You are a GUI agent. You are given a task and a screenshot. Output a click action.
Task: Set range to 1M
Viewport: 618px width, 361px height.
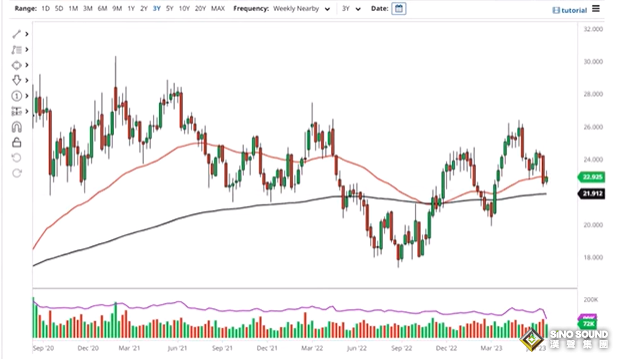click(x=73, y=8)
